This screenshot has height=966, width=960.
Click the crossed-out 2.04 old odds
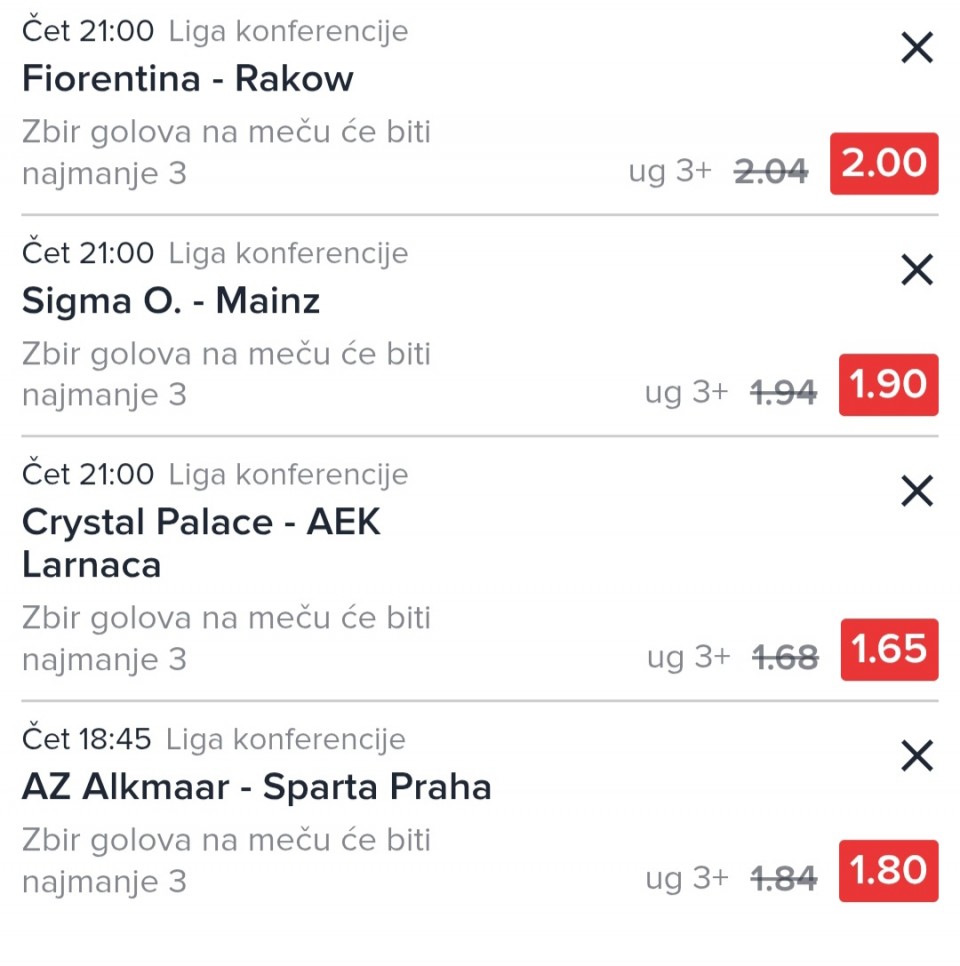click(x=770, y=172)
